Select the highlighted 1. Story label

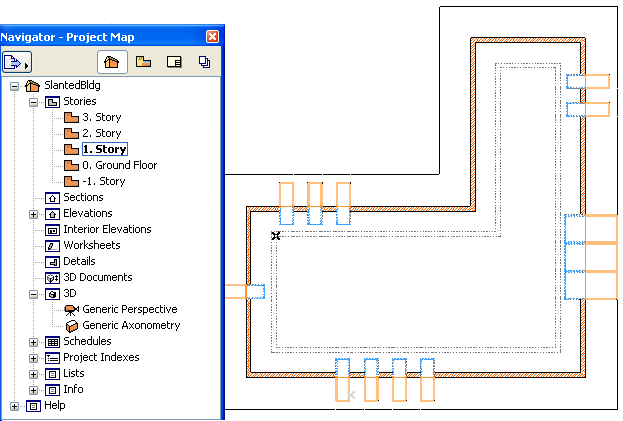[x=105, y=149]
